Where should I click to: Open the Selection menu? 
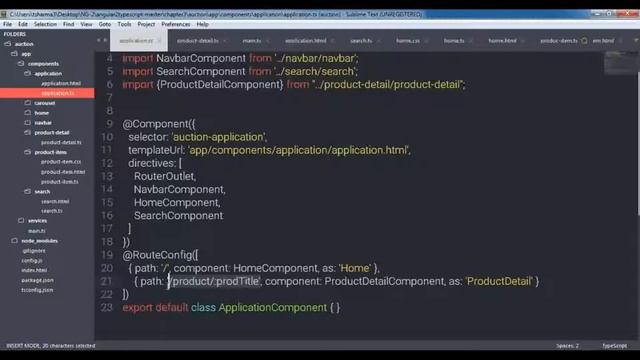pyautogui.click(x=45, y=24)
